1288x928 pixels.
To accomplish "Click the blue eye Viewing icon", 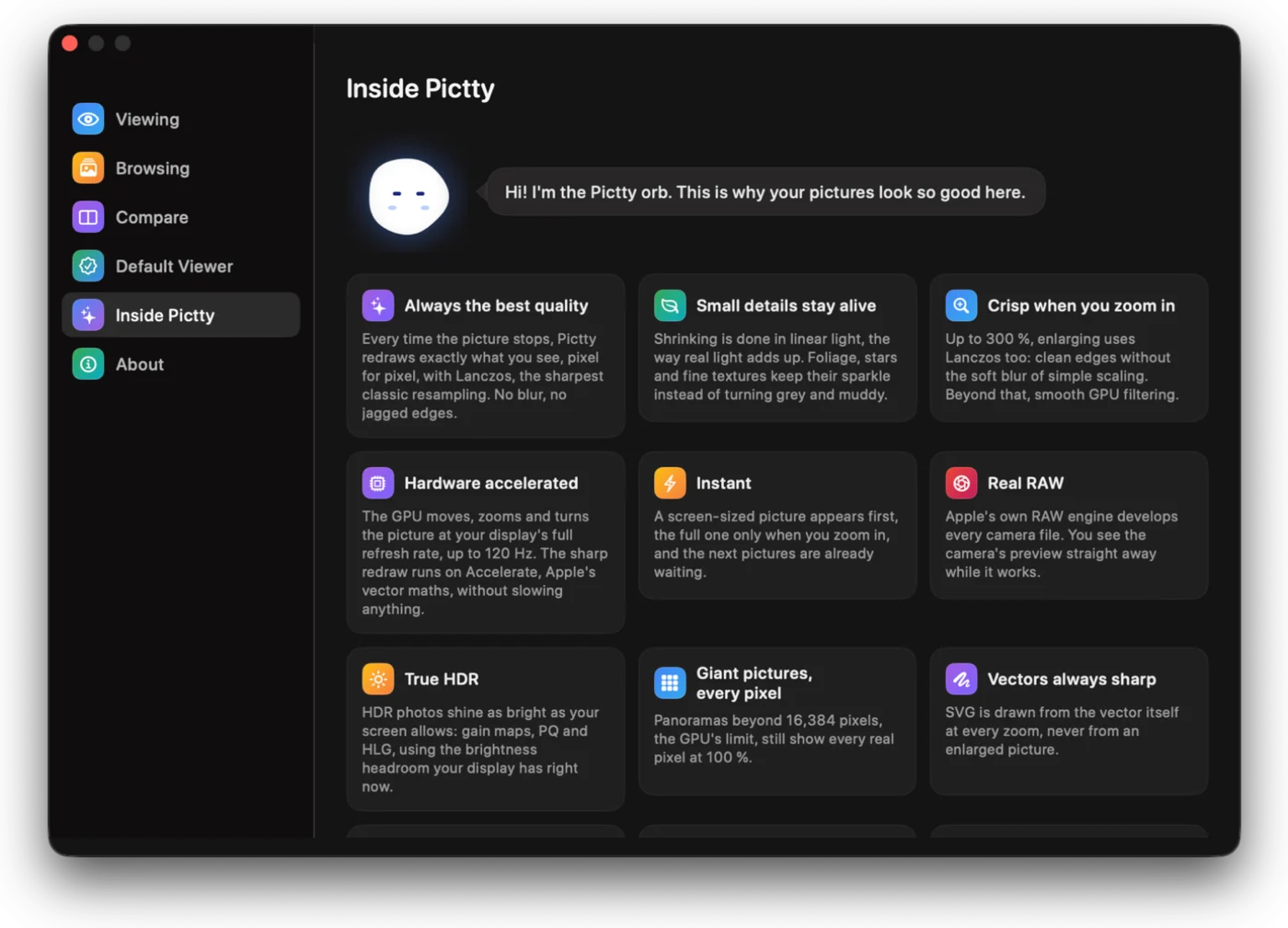I will click(88, 119).
